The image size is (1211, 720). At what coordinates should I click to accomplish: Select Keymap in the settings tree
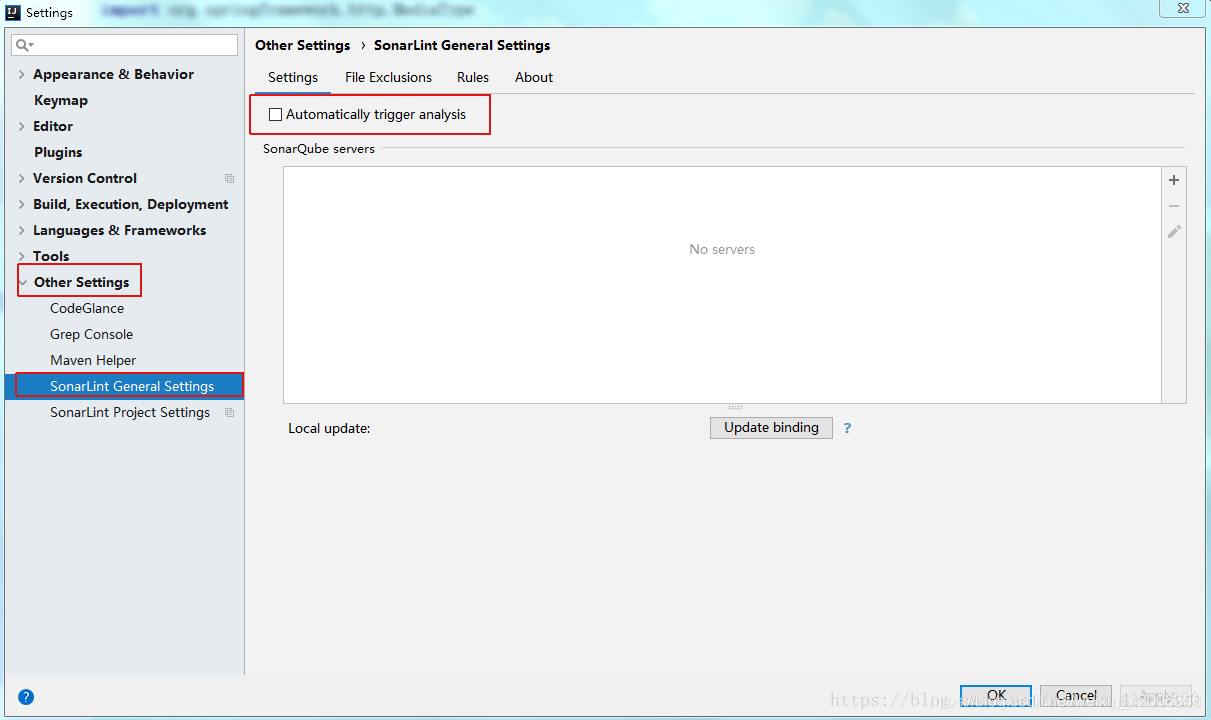61,101
